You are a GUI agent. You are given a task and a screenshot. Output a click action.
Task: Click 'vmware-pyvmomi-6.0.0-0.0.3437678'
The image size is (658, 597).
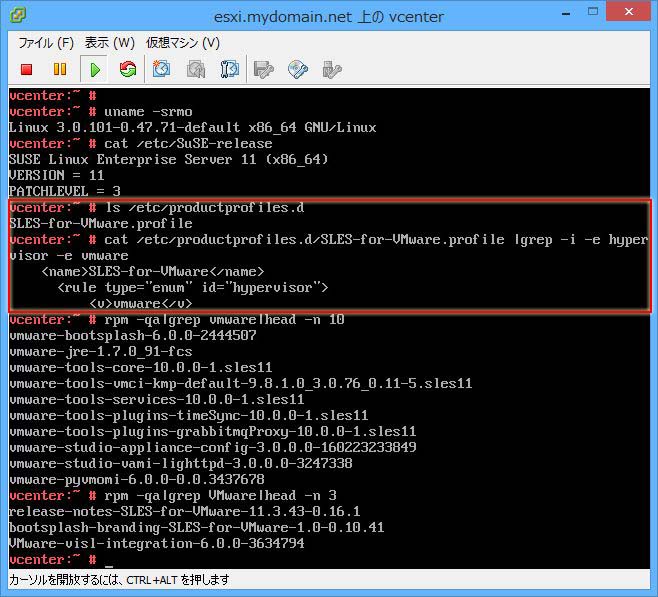coord(137,479)
